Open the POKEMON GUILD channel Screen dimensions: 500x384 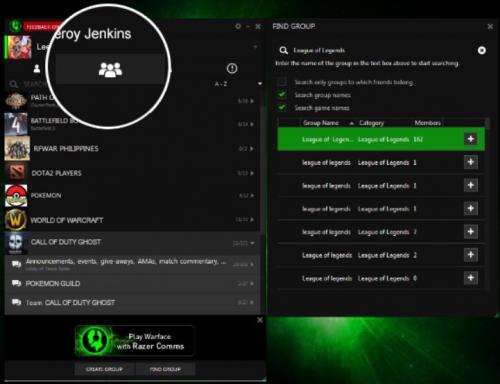132,284
